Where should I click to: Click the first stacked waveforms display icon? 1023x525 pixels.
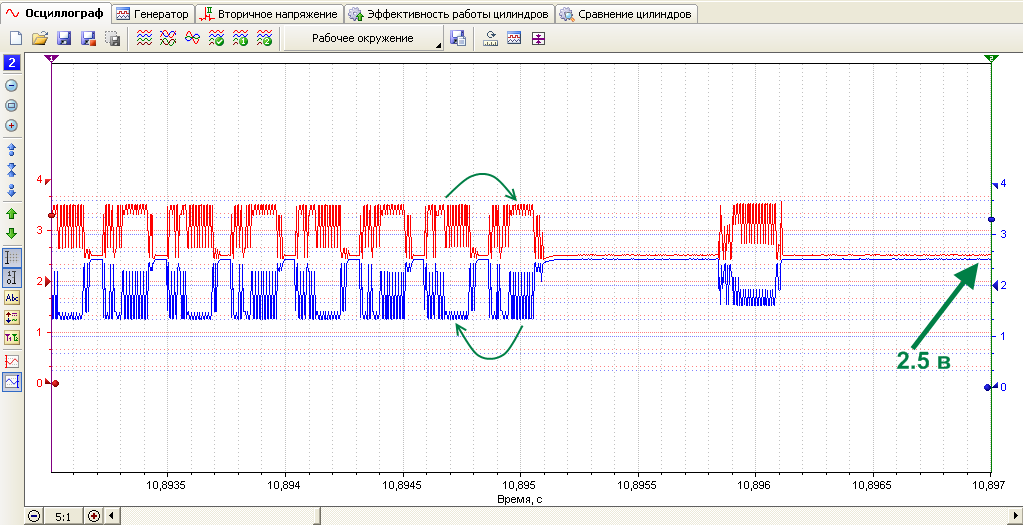(144, 38)
